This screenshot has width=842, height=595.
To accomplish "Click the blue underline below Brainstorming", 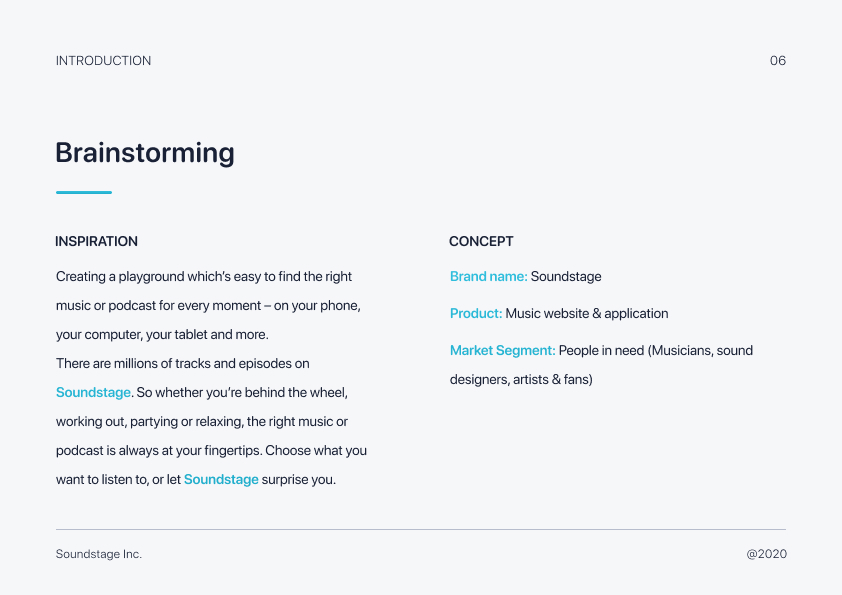I will (84, 192).
